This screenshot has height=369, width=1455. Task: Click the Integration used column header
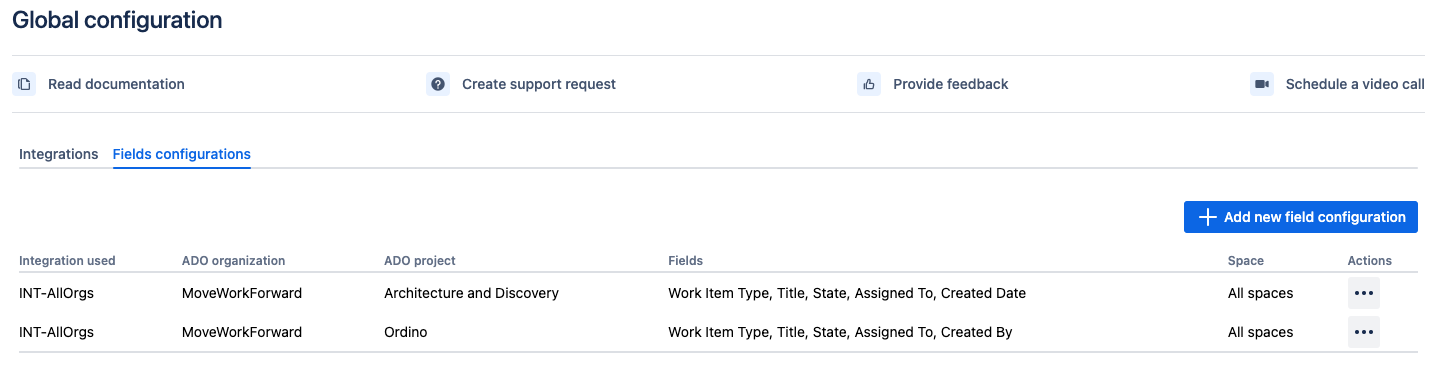(67, 261)
